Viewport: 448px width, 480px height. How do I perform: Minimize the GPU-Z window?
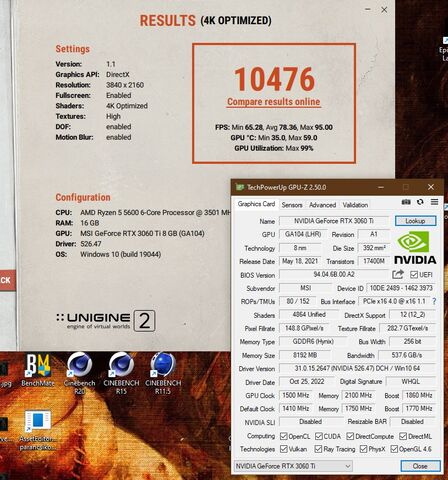[381, 187]
